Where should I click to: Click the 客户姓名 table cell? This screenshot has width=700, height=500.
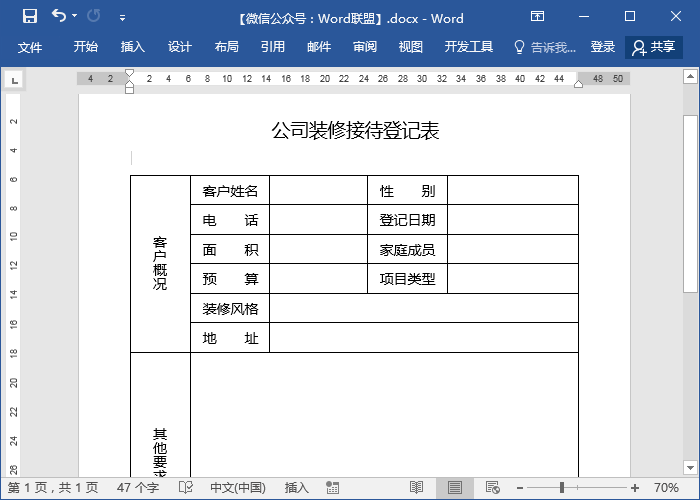[x=230, y=191]
